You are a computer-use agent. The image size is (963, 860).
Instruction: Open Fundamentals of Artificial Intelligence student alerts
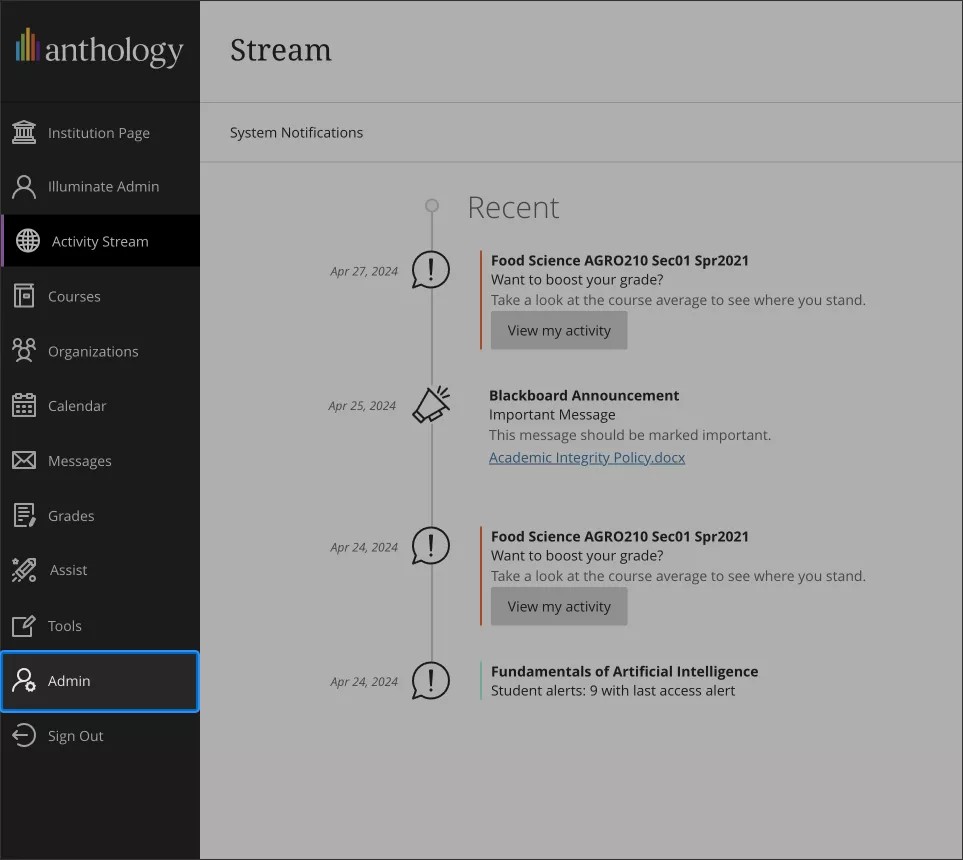pos(624,671)
